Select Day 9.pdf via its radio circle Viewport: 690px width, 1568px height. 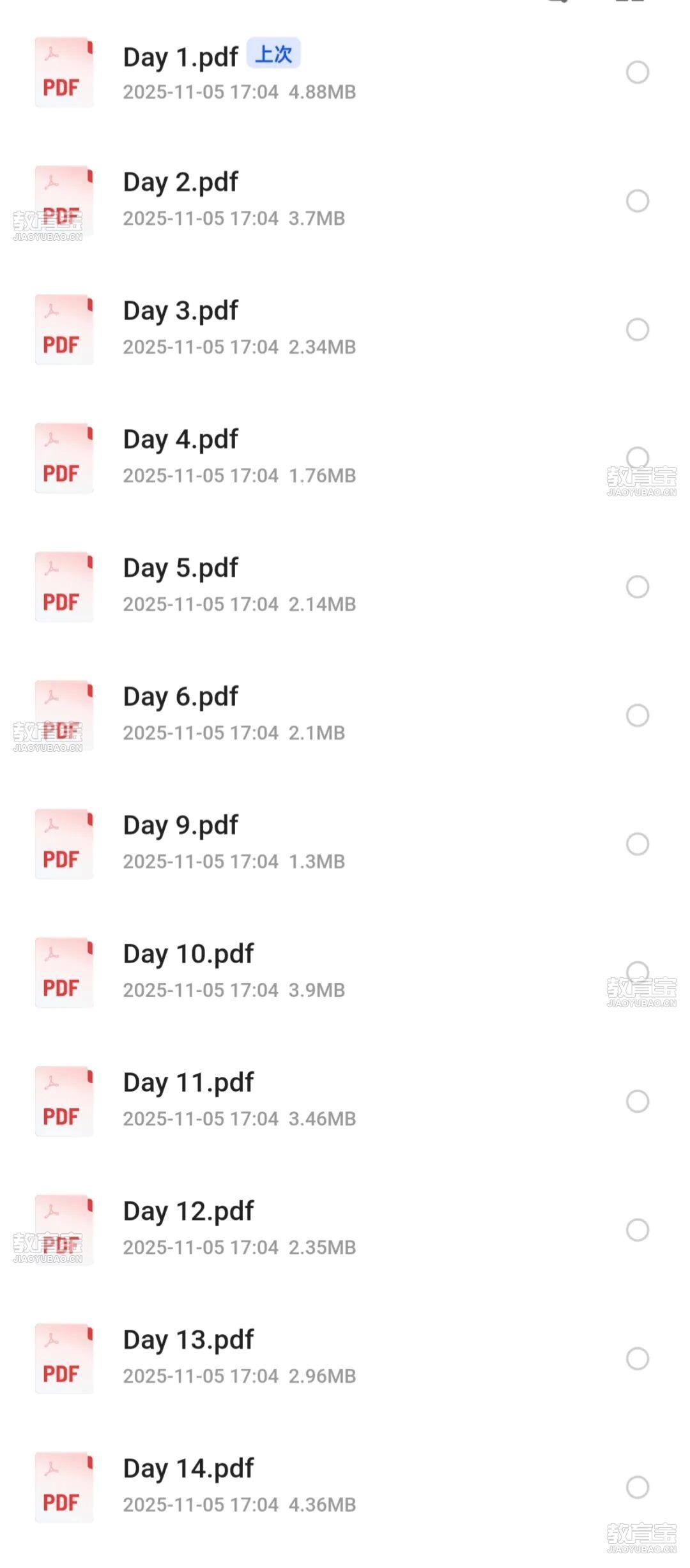tap(637, 844)
